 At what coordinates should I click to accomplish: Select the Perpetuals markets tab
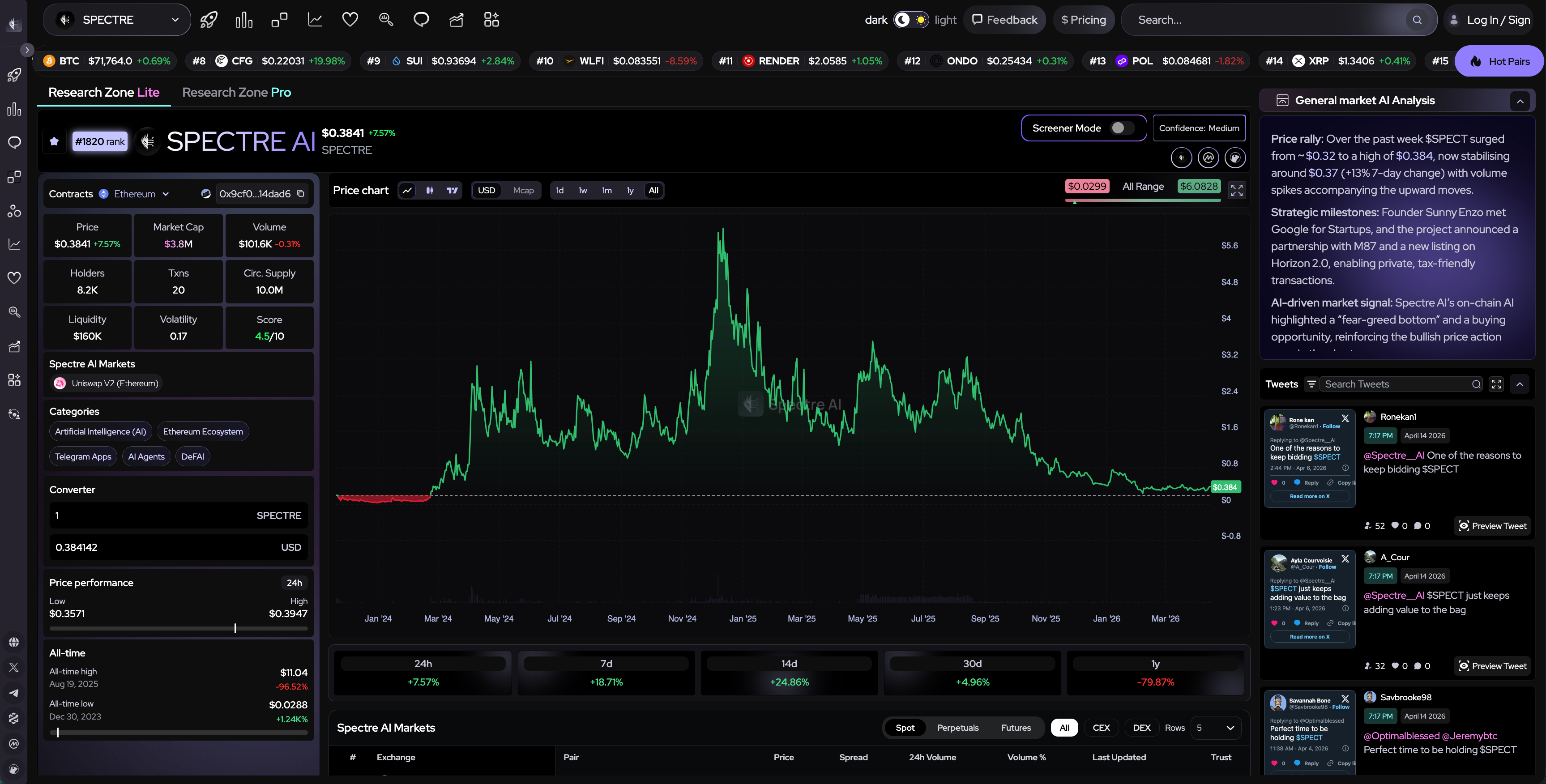click(x=957, y=728)
